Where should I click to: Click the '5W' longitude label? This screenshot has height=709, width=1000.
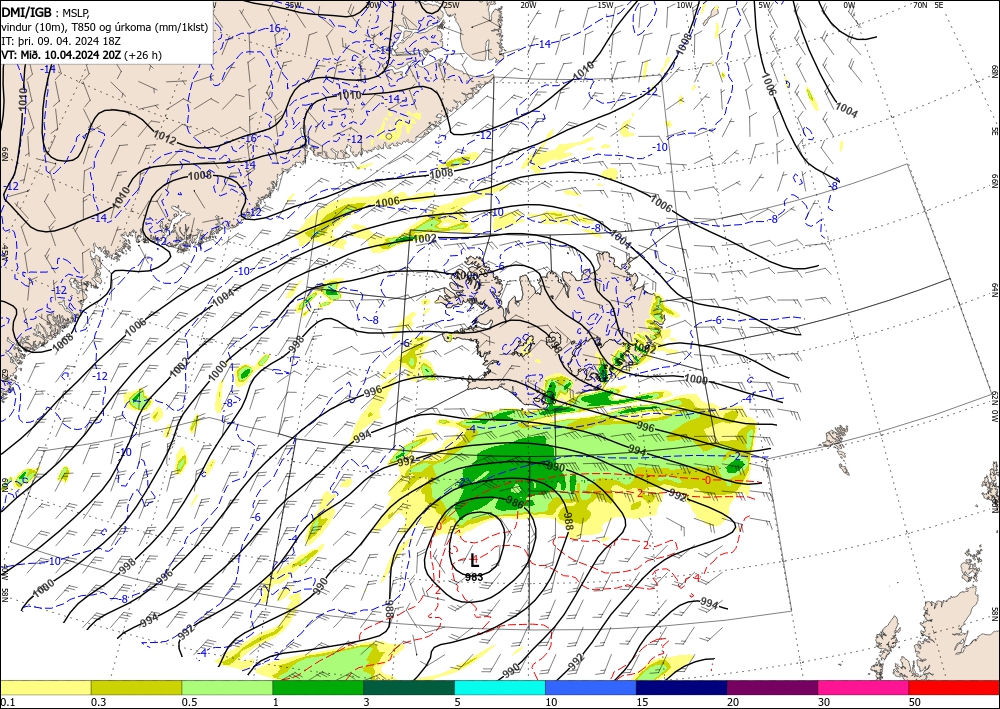(763, 5)
